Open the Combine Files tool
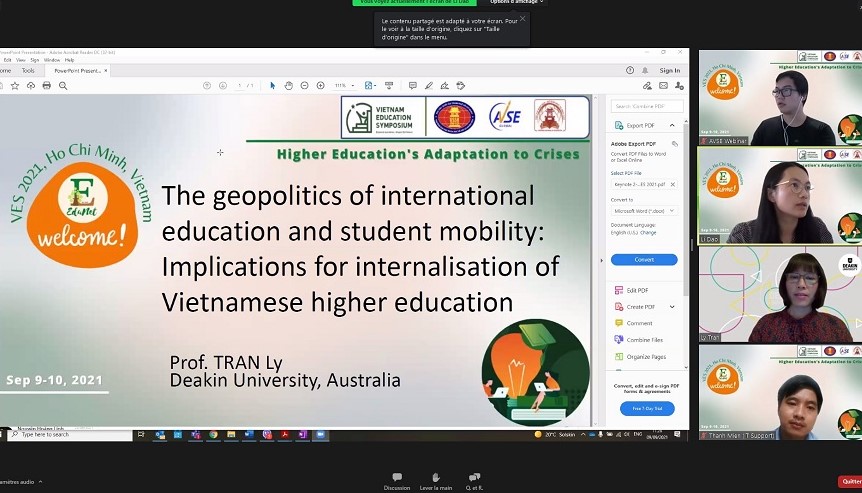The image size is (862, 493). [644, 340]
